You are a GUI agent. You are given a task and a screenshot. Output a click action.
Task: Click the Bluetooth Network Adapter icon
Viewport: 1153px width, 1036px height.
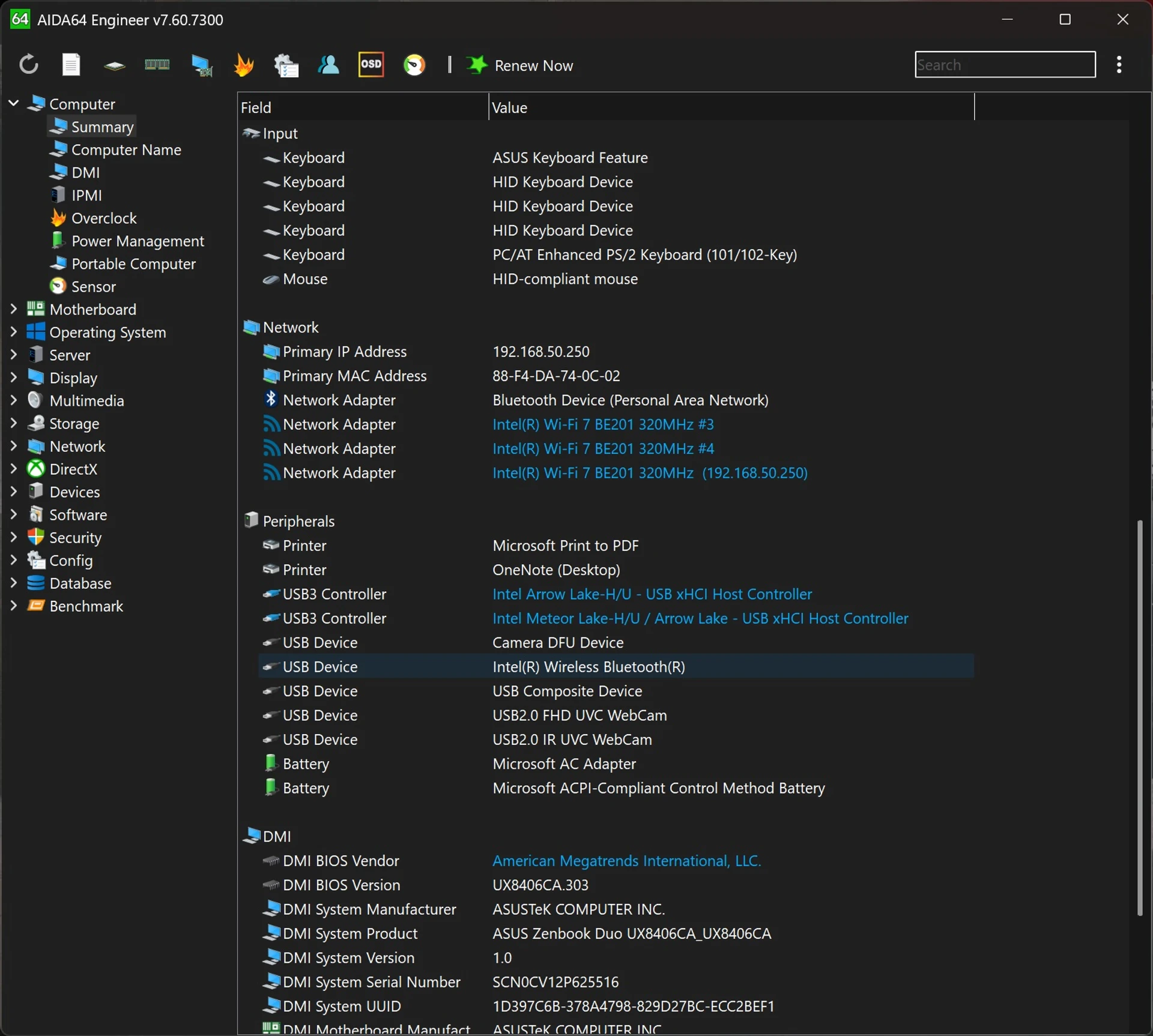click(271, 399)
